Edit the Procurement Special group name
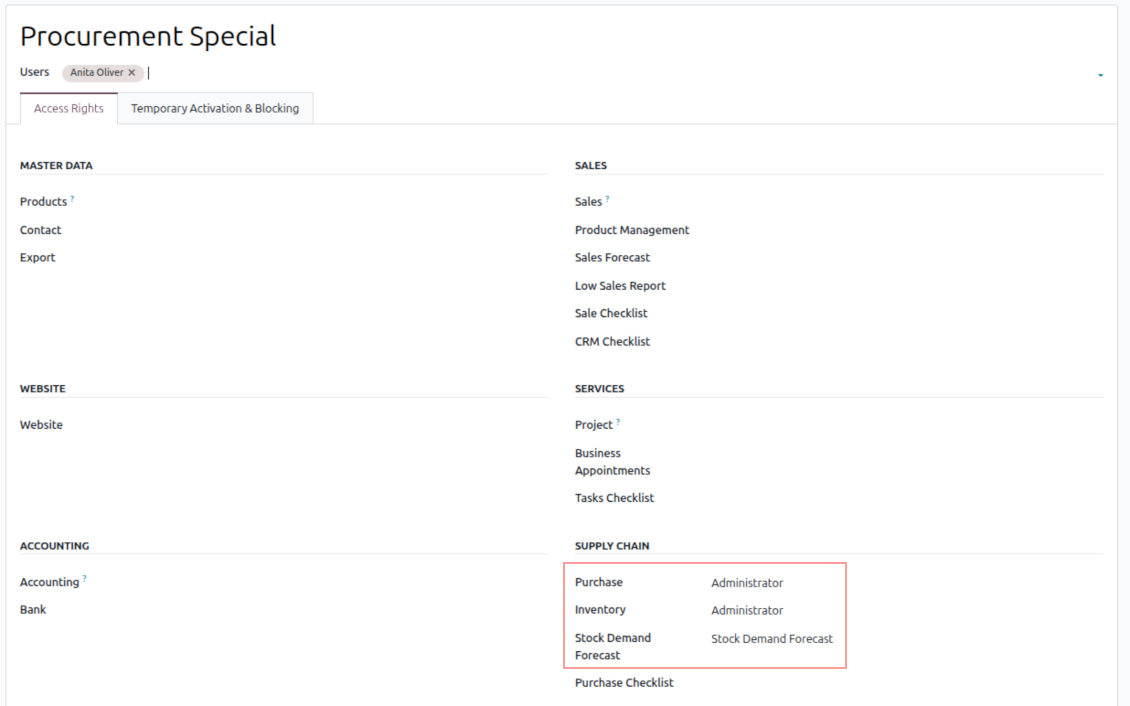The width and height of the screenshot is (1130, 706). coord(148,37)
